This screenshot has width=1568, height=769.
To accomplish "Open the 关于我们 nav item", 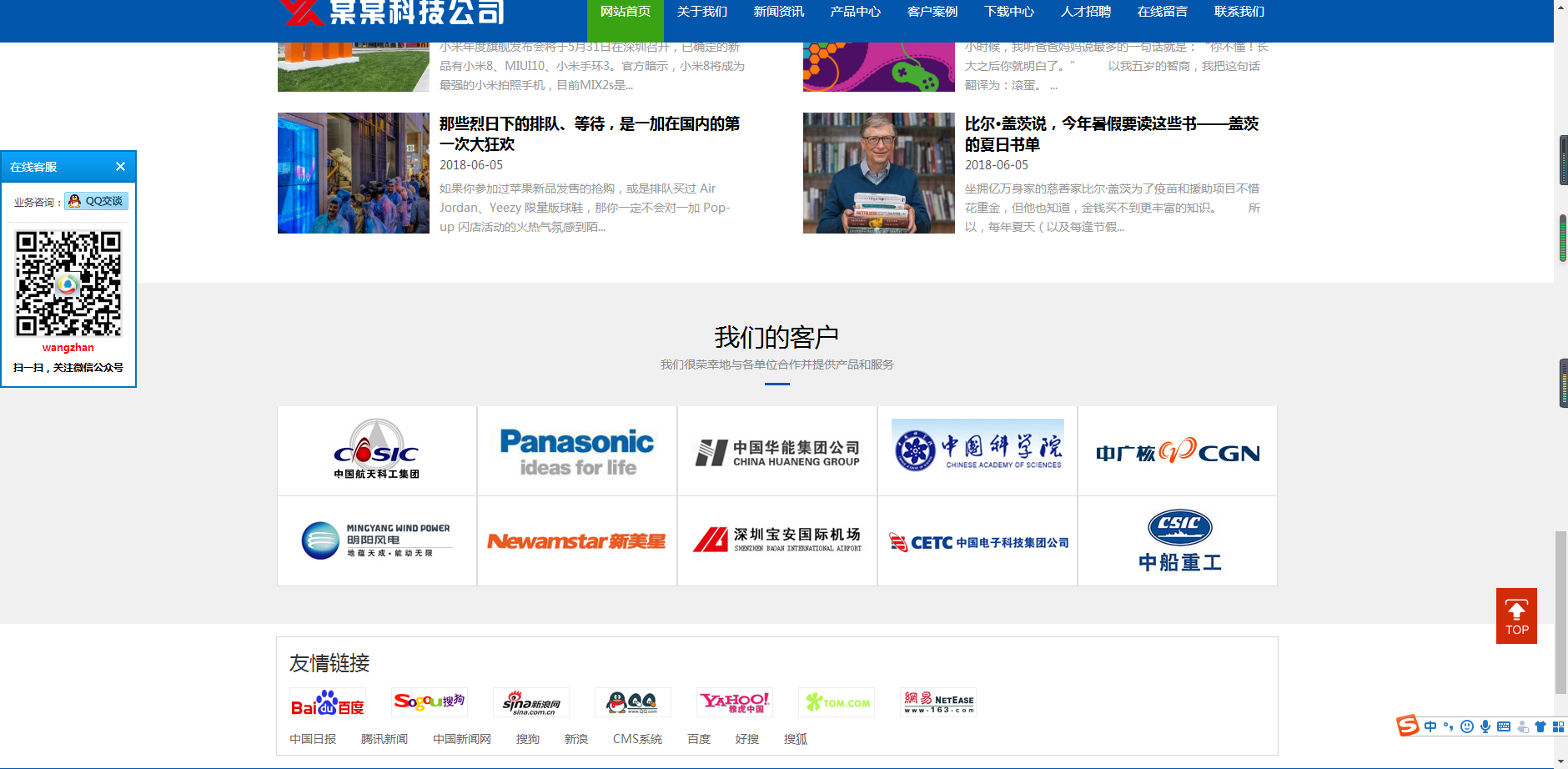I will click(x=702, y=12).
